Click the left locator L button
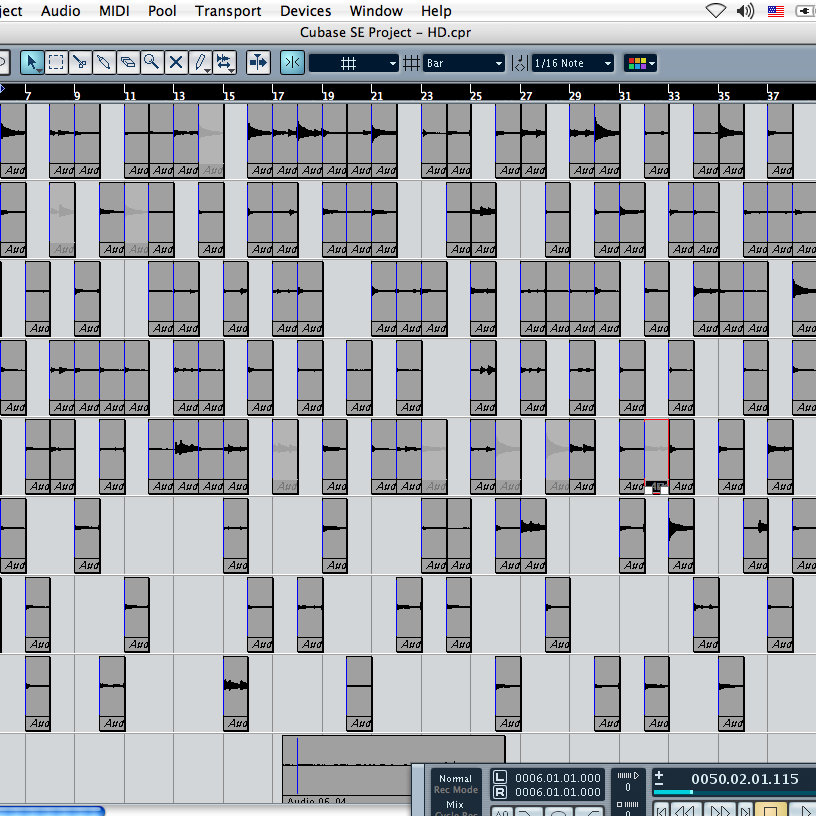The height and width of the screenshot is (816, 816). pyautogui.click(x=500, y=778)
